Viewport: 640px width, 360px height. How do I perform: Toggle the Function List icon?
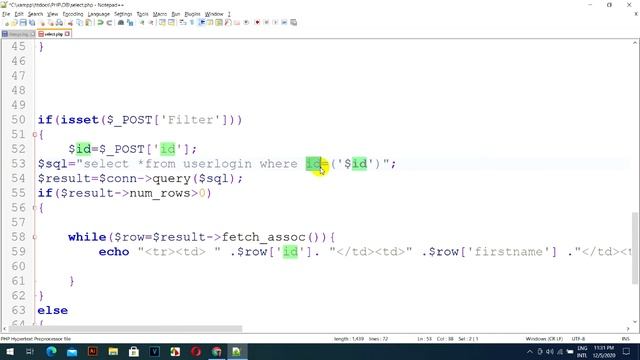(x=228, y=22)
